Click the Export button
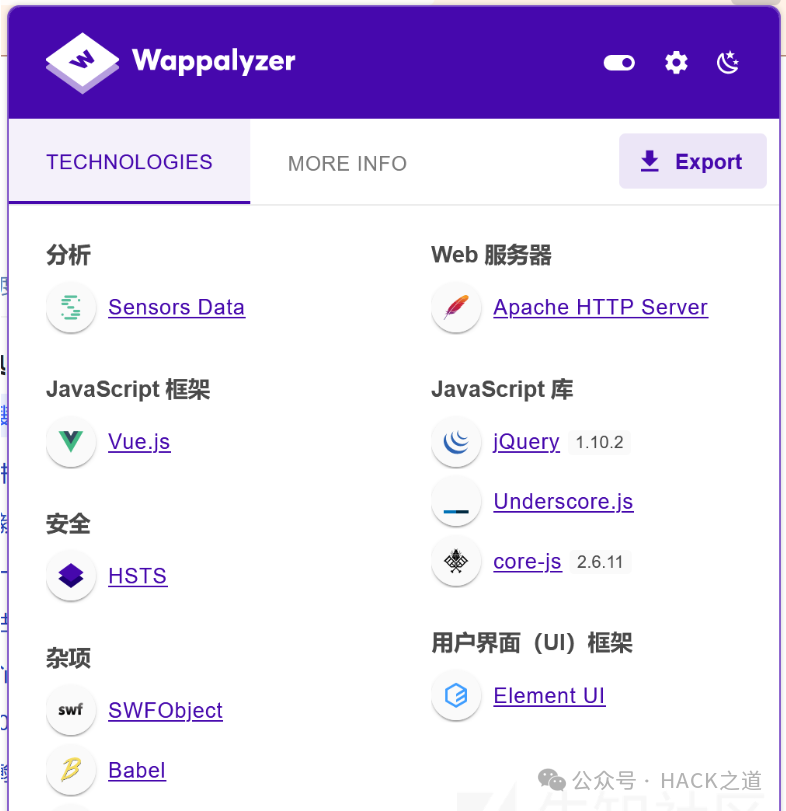The width and height of the screenshot is (786, 811). [x=692, y=161]
